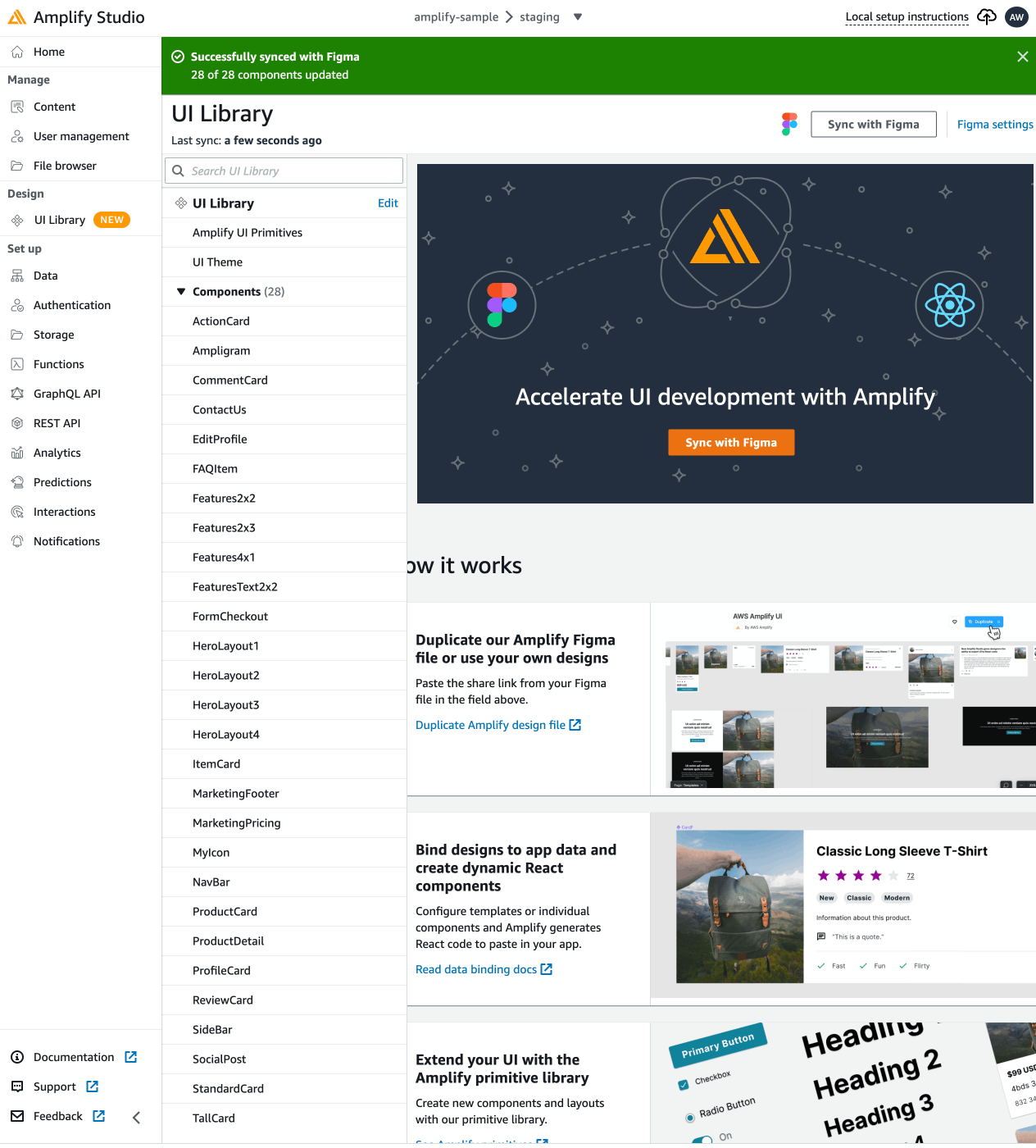Click the GraphQL API icon
Image resolution: width=1036 pixels, height=1148 pixels.
click(17, 394)
